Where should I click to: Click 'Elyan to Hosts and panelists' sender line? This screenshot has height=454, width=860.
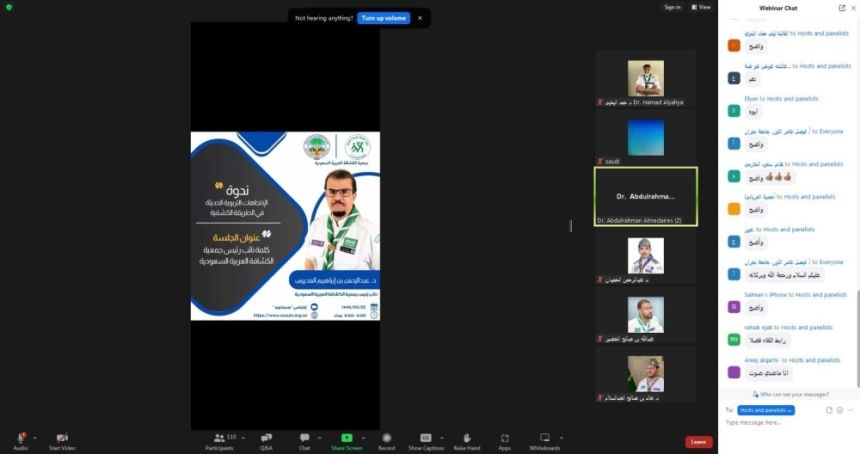[x=781, y=99]
